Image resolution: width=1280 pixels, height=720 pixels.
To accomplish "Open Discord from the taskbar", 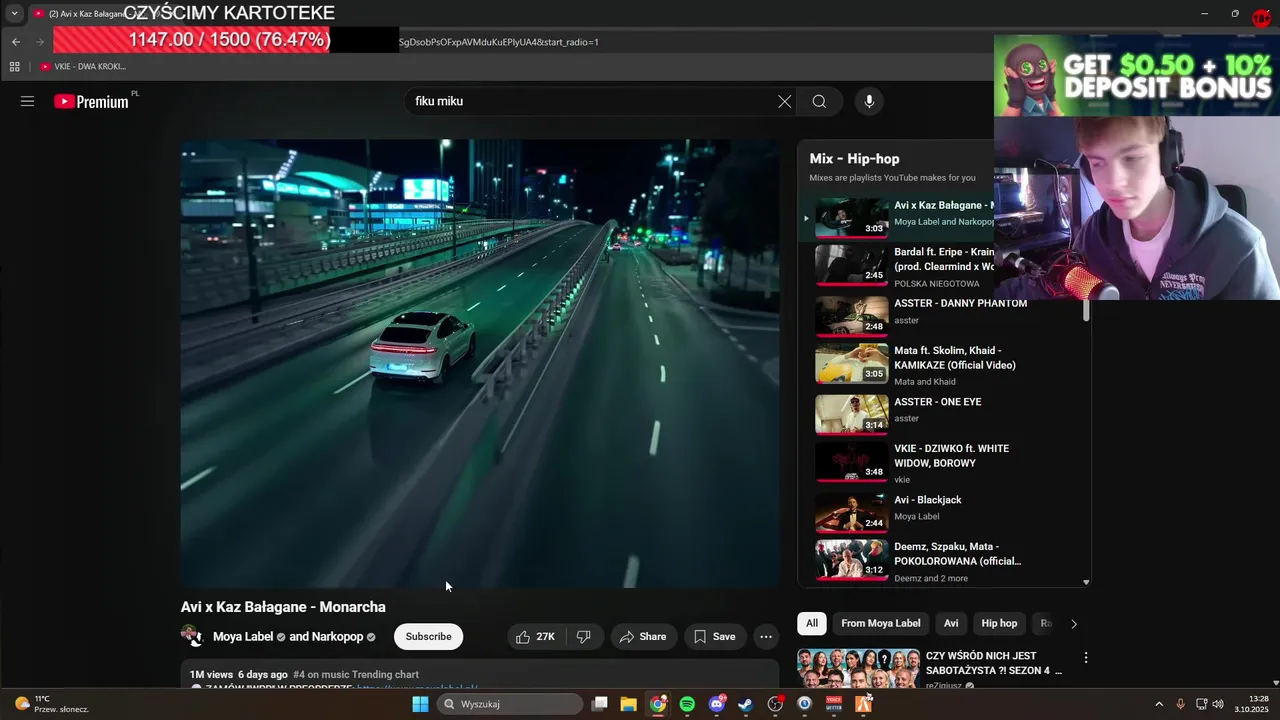I will [x=716, y=704].
